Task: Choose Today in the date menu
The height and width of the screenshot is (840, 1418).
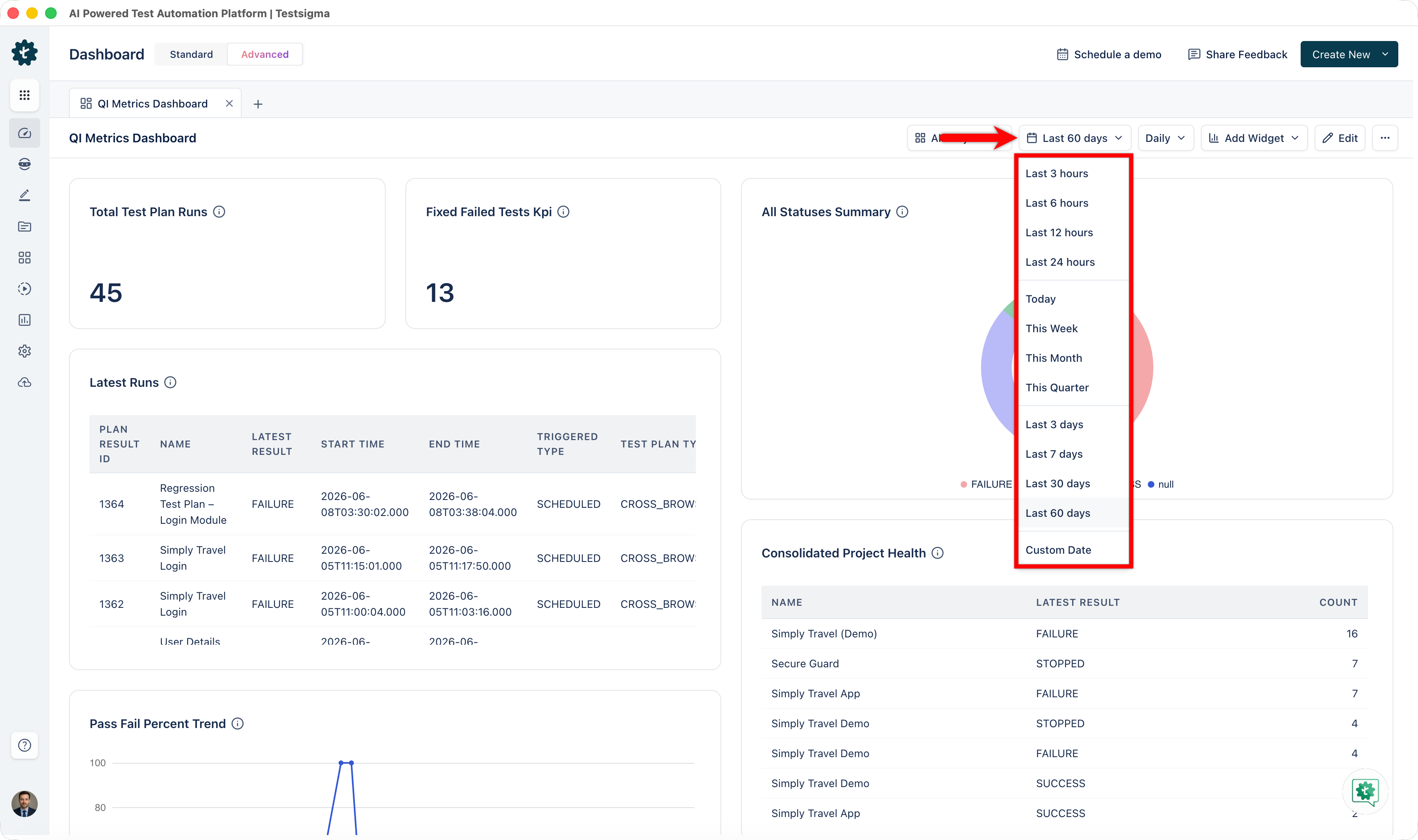Action: click(1073, 299)
